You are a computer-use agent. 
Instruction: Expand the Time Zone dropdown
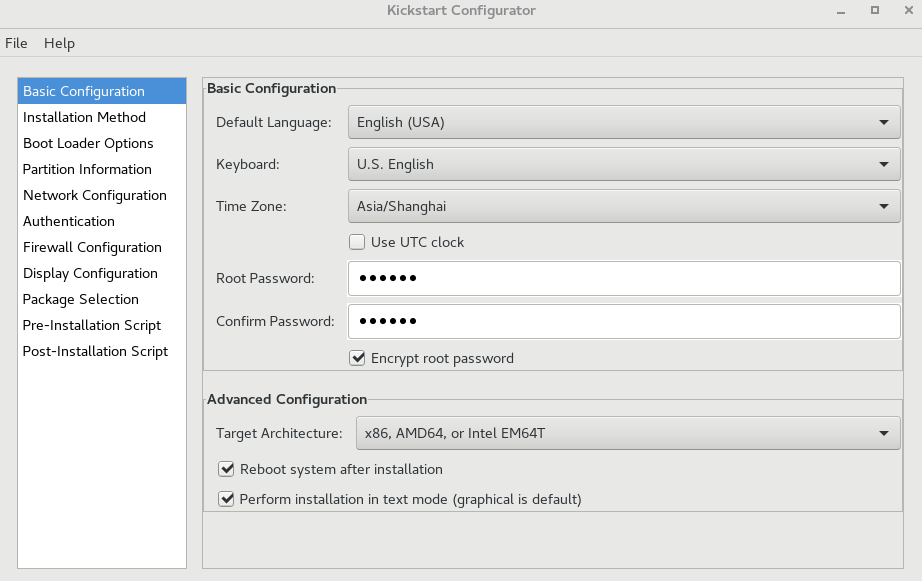click(x=623, y=206)
